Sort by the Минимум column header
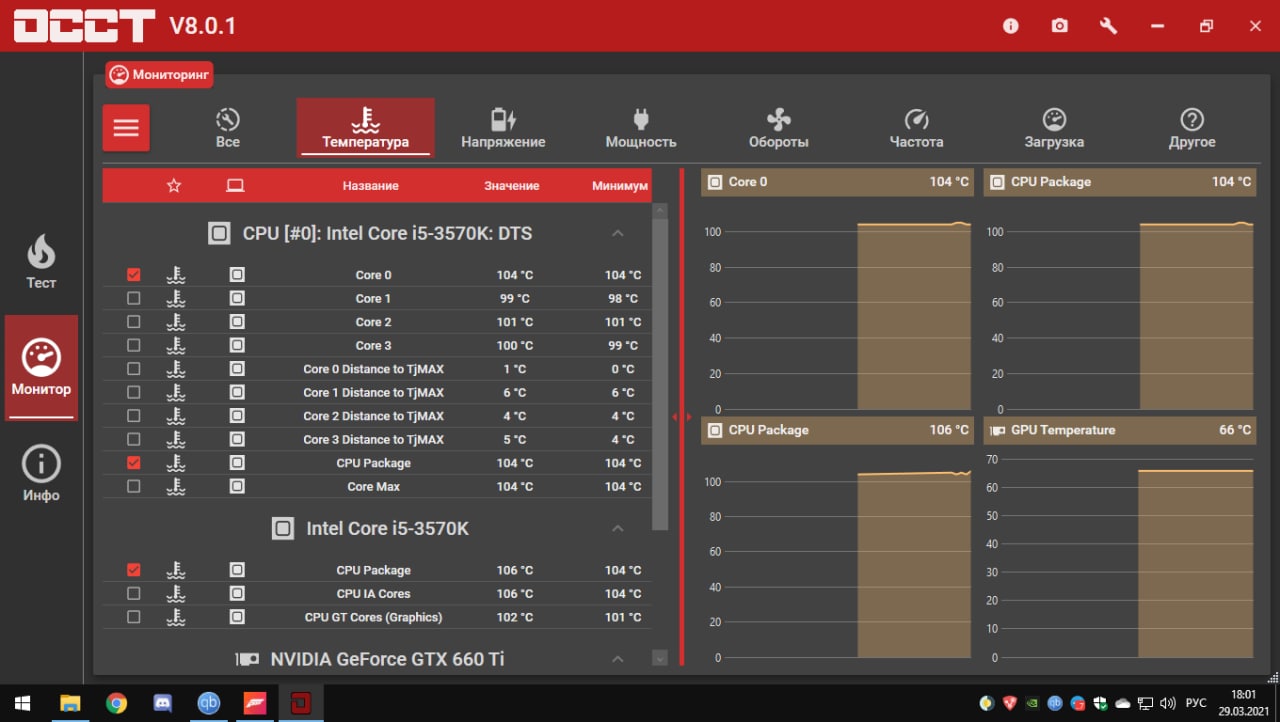Screen dimensions: 1280x722 pyautogui.click(x=620, y=186)
